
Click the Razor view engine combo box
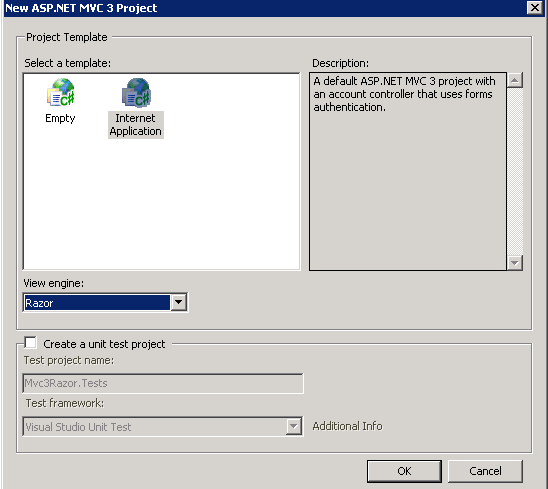pyautogui.click(x=105, y=303)
